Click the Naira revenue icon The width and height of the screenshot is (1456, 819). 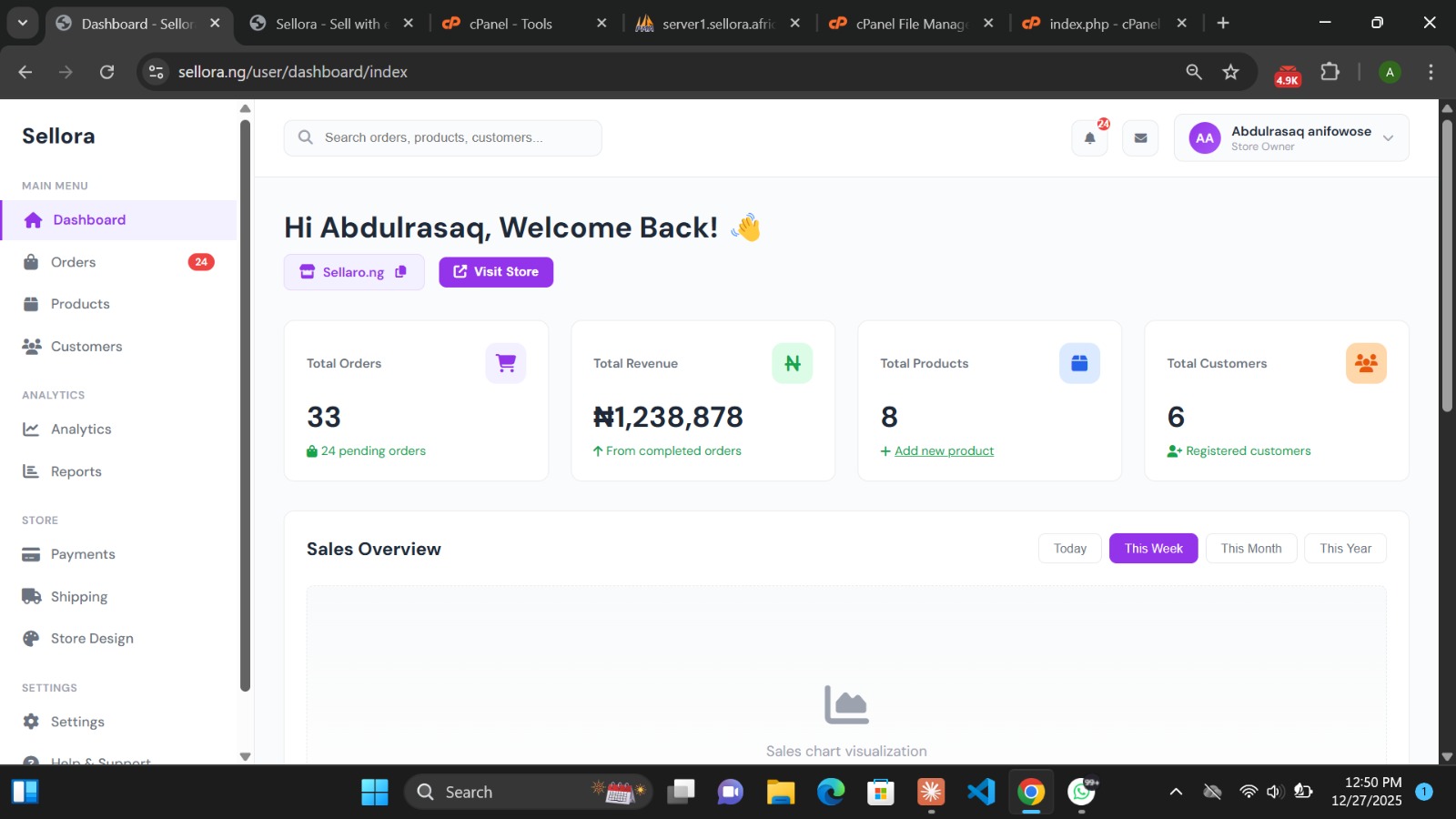coord(792,363)
